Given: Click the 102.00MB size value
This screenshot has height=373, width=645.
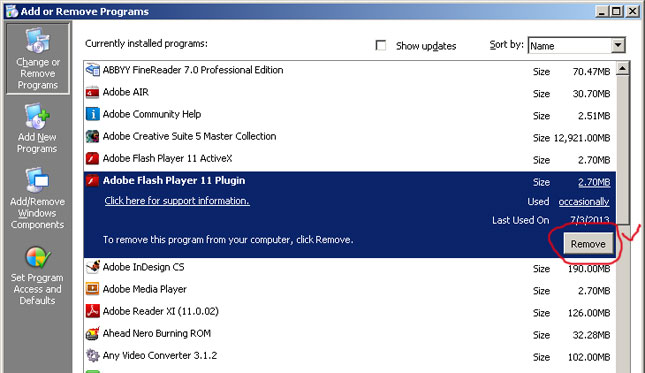Looking at the screenshot, I should [589, 357].
